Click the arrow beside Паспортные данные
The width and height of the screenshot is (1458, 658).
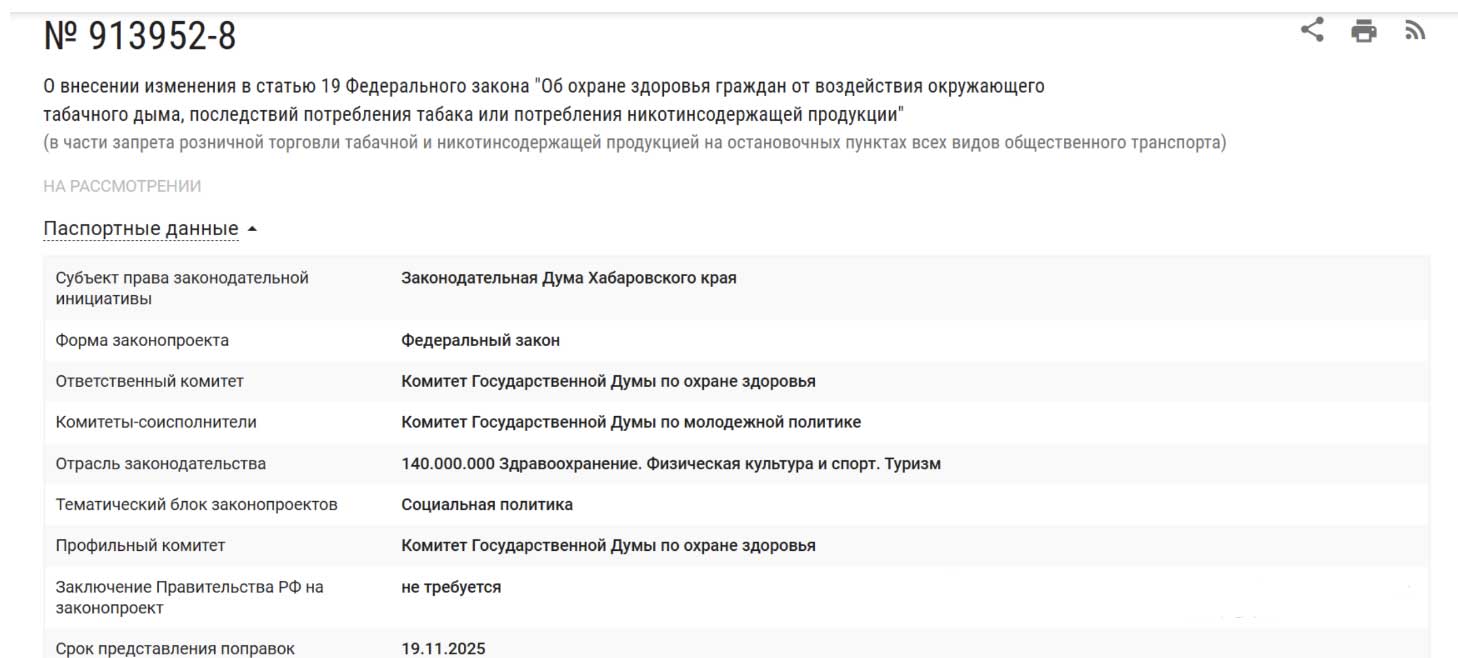coord(252,229)
